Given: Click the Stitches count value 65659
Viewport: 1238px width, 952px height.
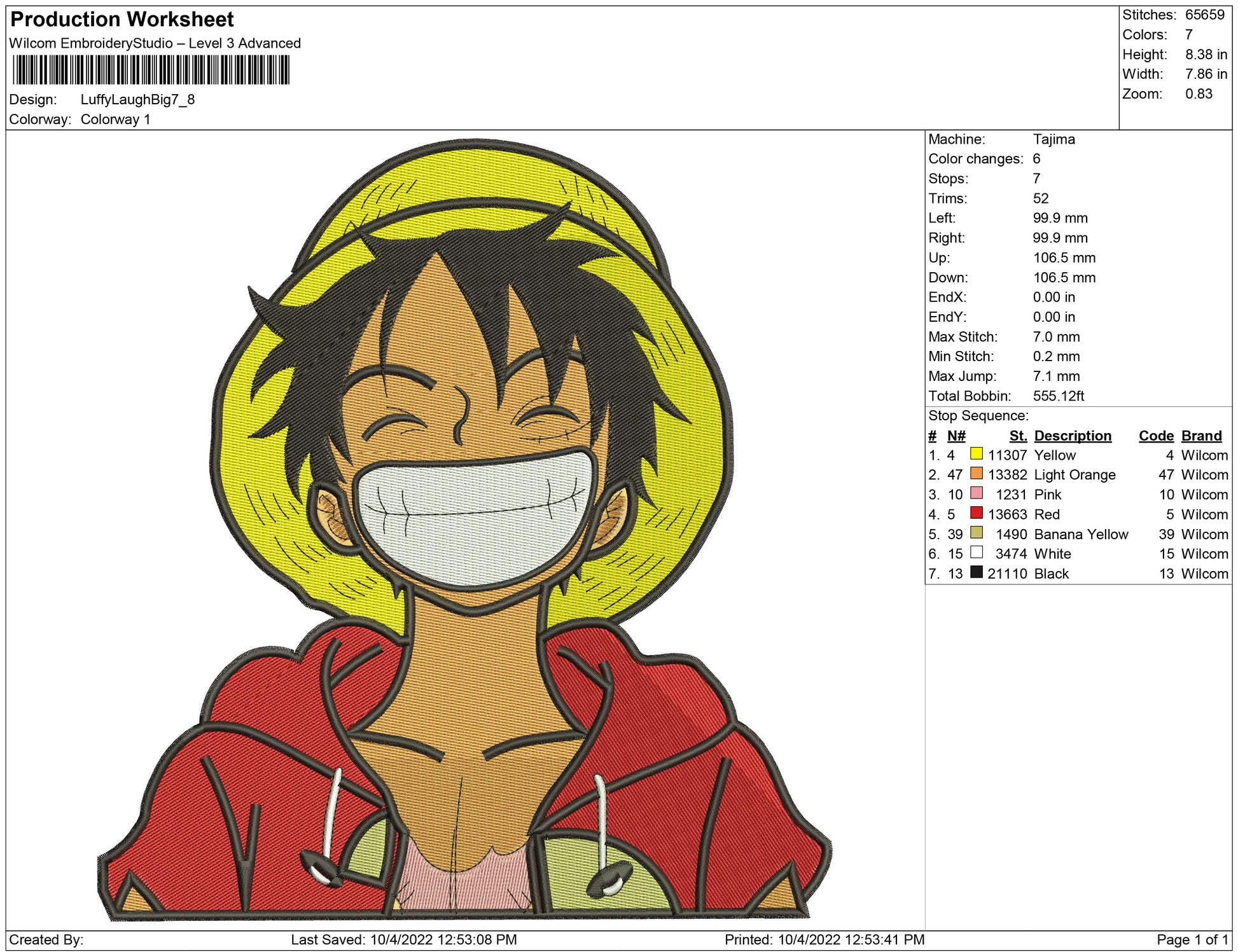Looking at the screenshot, I should point(1204,15).
